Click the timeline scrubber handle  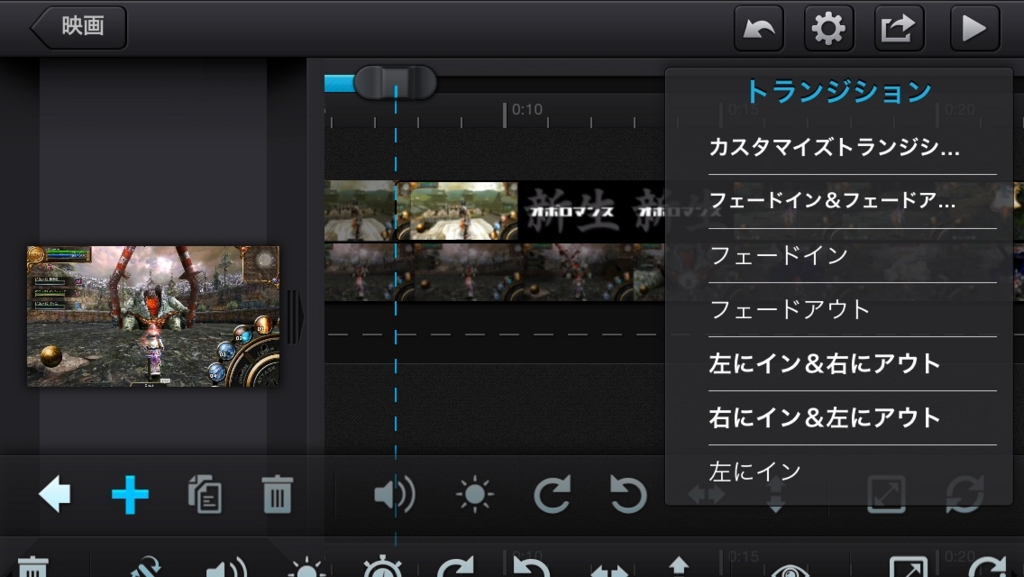pos(395,82)
